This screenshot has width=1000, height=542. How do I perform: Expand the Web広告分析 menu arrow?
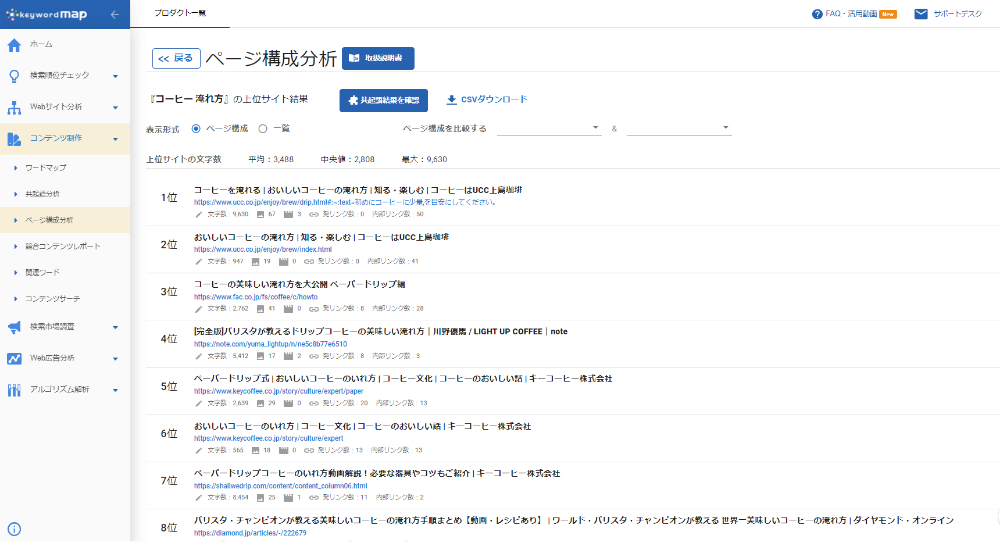click(115, 359)
